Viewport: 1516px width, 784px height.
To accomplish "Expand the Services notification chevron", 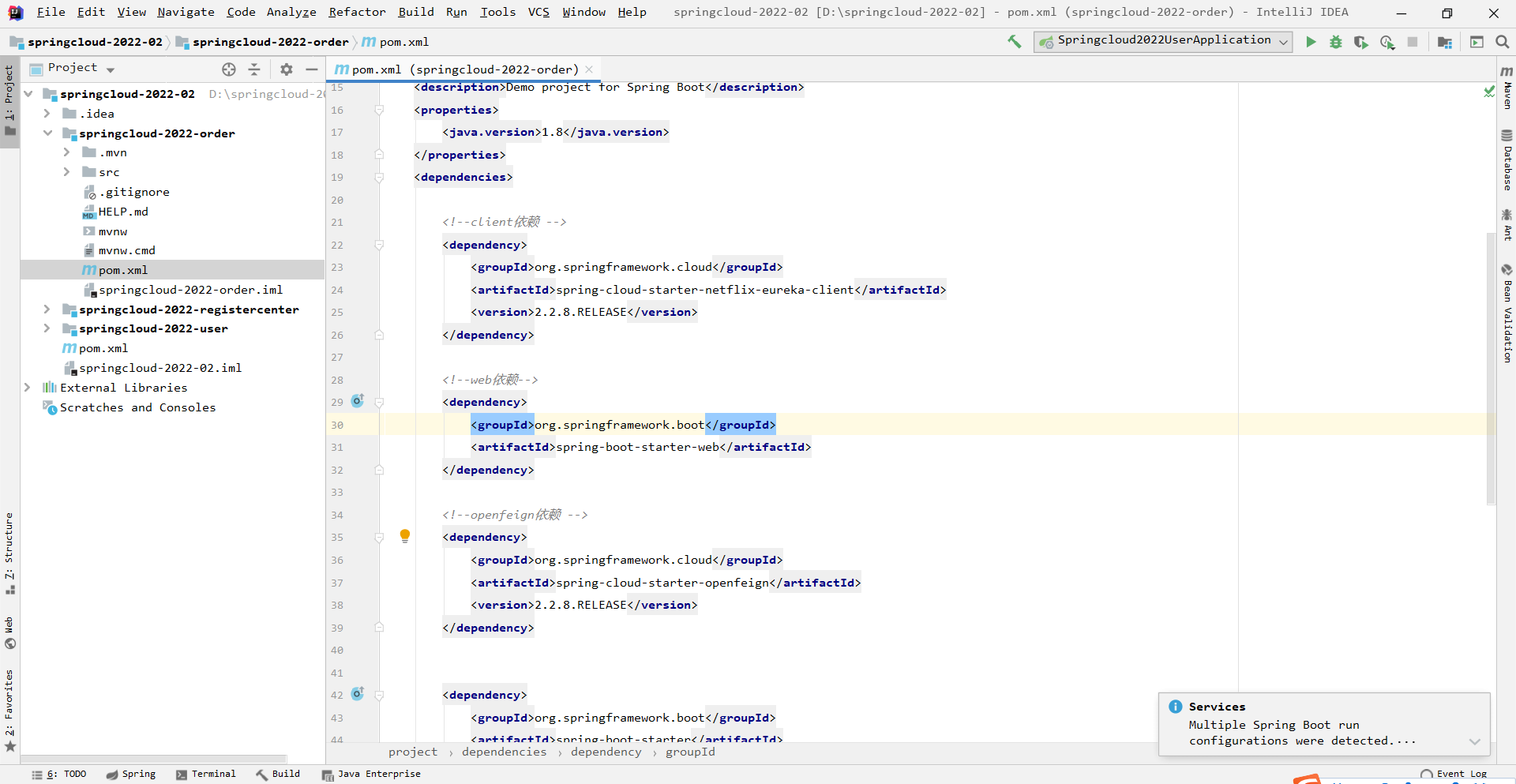I will (1474, 741).
